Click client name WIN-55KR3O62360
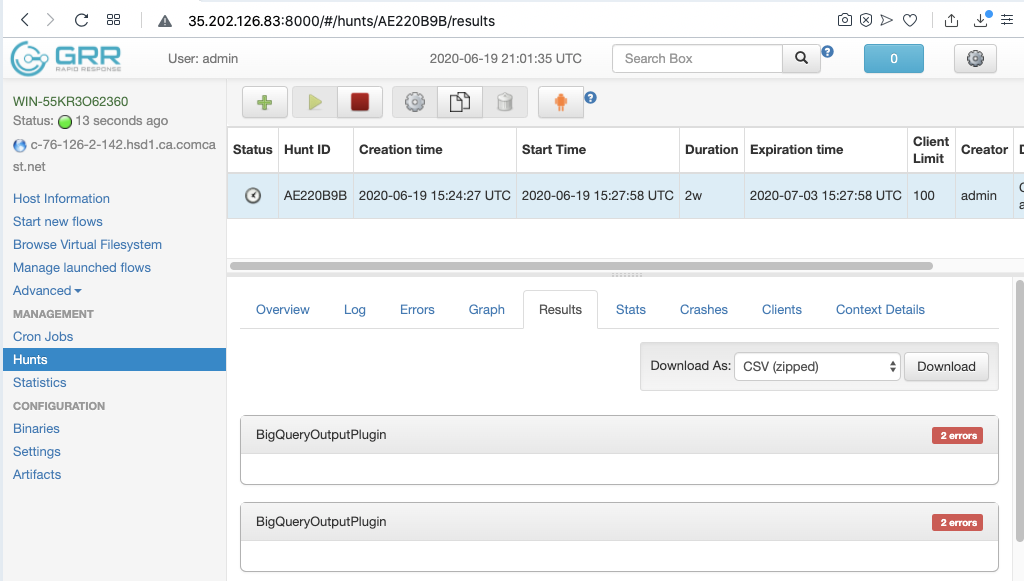 [x=71, y=101]
